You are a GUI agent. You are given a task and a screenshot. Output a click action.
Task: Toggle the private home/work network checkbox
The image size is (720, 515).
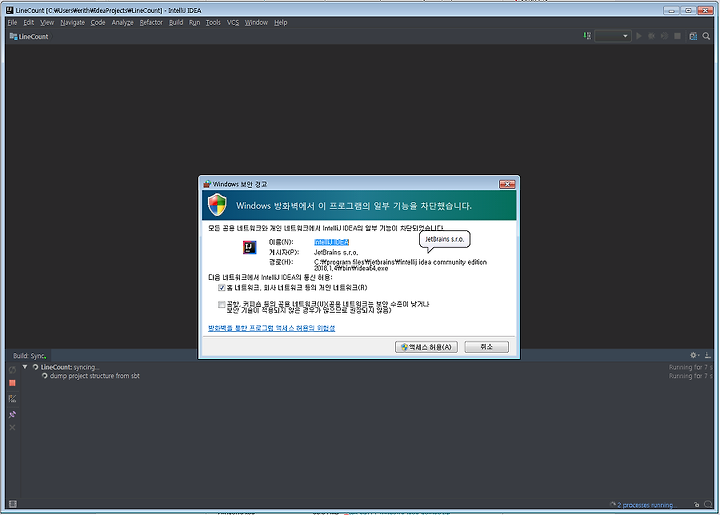pos(221,288)
